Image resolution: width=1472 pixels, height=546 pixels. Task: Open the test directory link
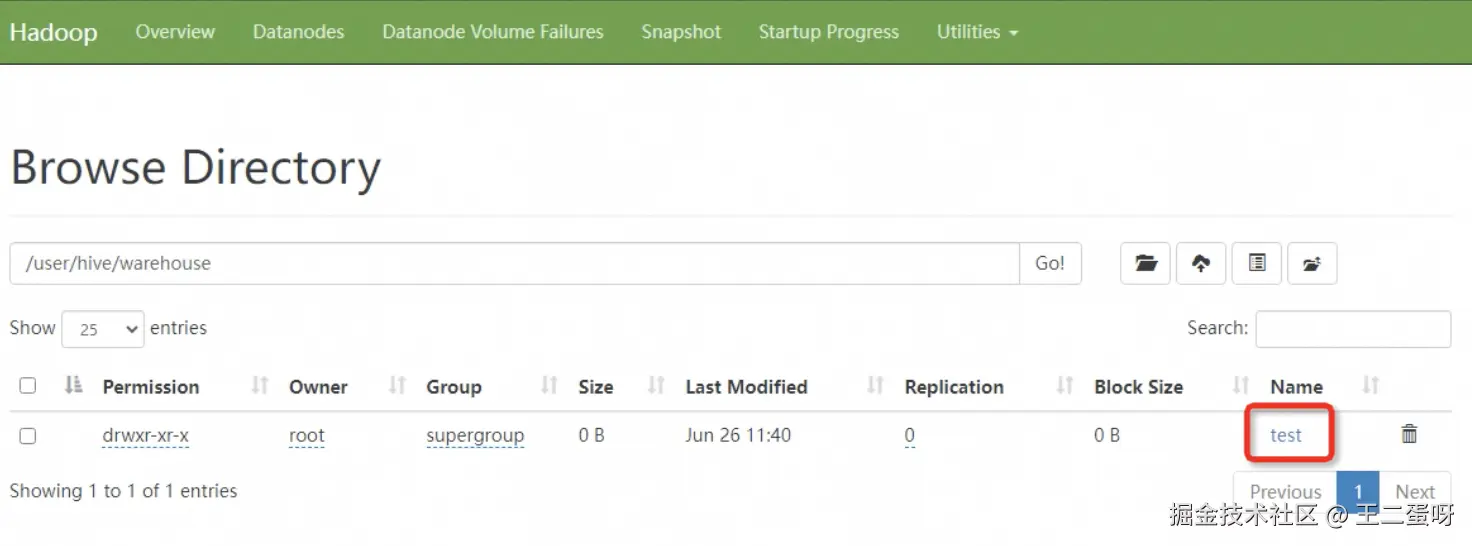[x=1286, y=435]
